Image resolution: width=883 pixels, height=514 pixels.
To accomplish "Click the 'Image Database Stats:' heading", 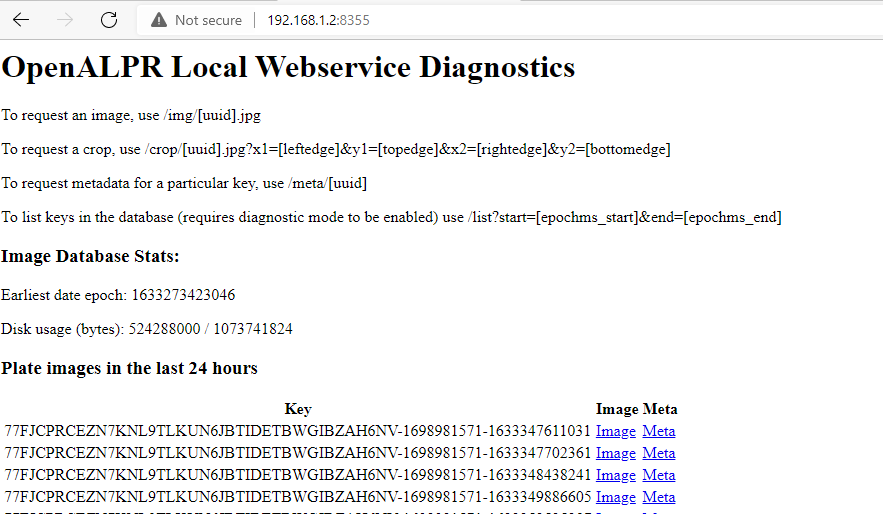I will click(90, 257).
